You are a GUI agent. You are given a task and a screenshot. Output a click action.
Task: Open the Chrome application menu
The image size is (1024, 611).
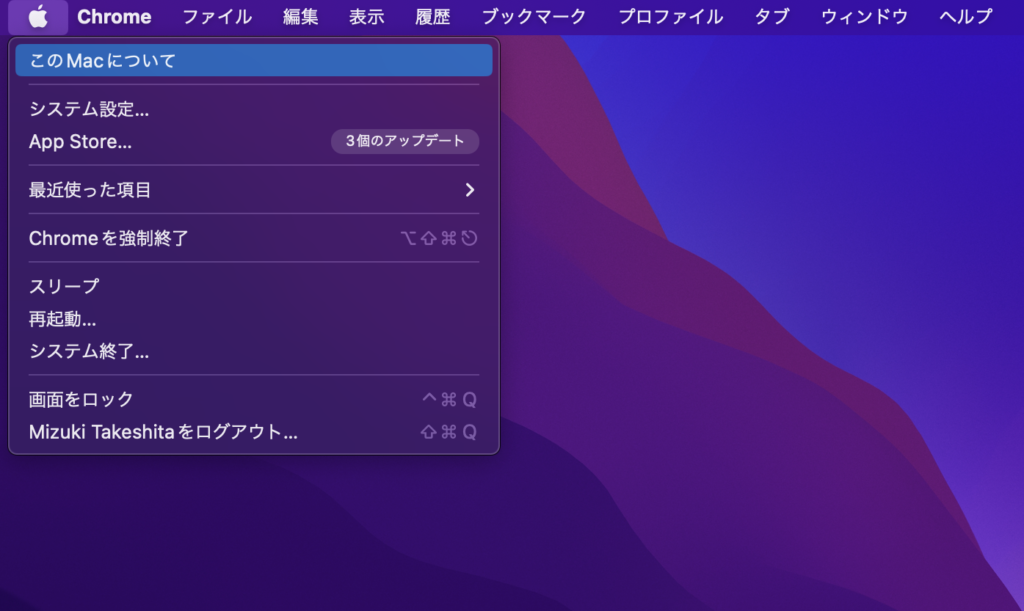pyautogui.click(x=114, y=17)
